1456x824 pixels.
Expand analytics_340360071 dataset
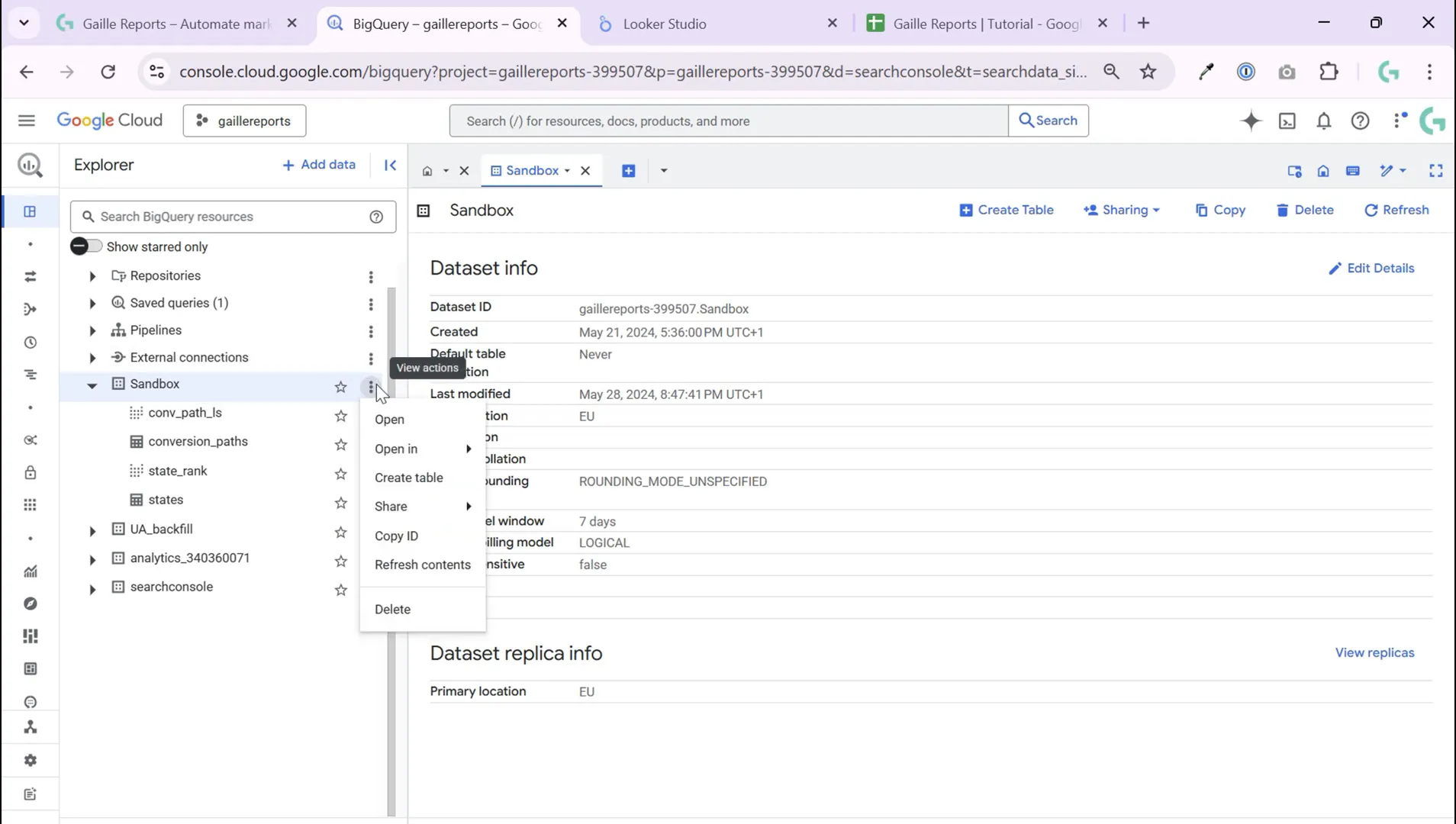point(92,559)
